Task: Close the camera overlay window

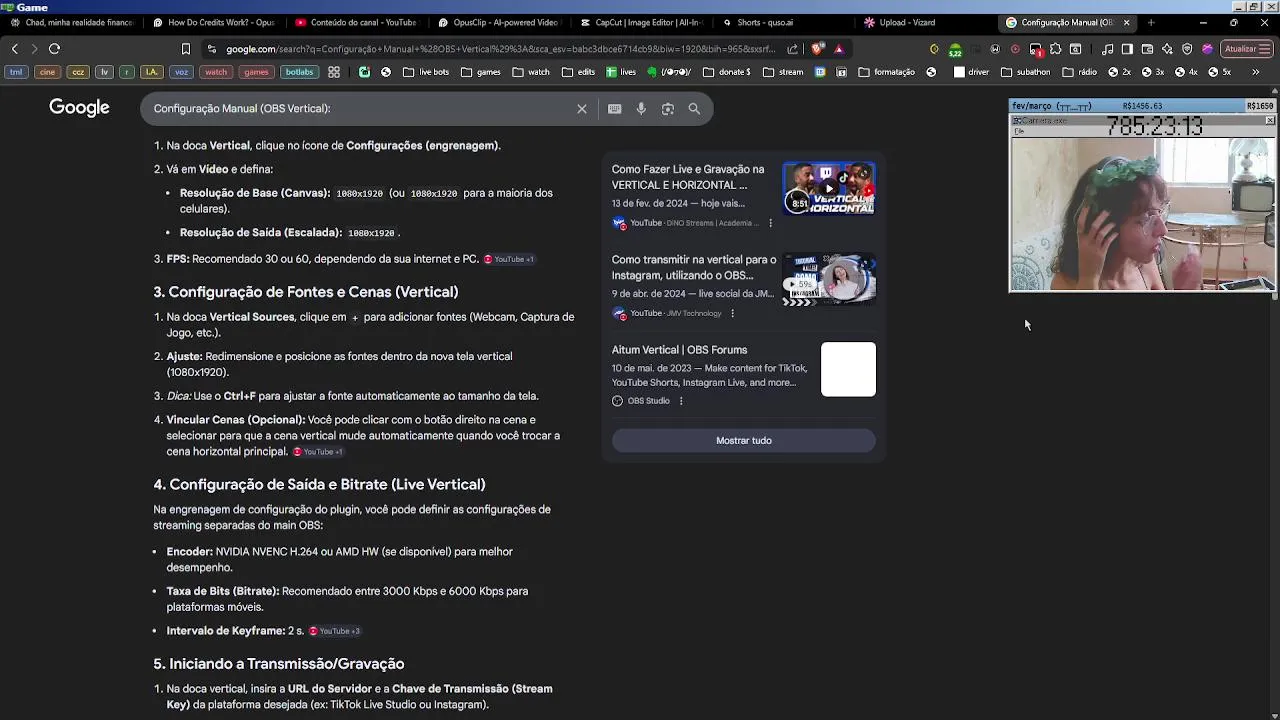Action: point(1269,121)
